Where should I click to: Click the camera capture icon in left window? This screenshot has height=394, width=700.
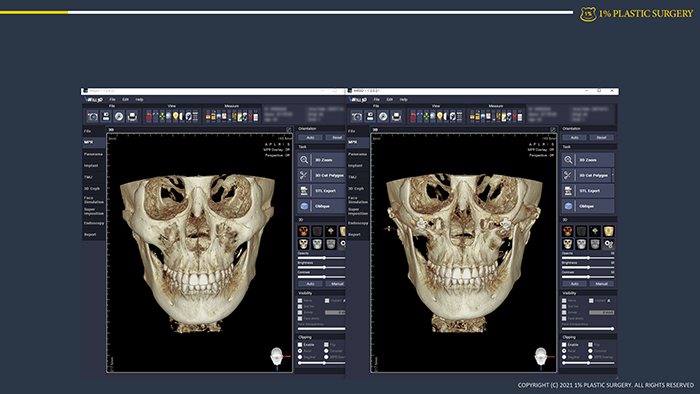tap(92, 116)
